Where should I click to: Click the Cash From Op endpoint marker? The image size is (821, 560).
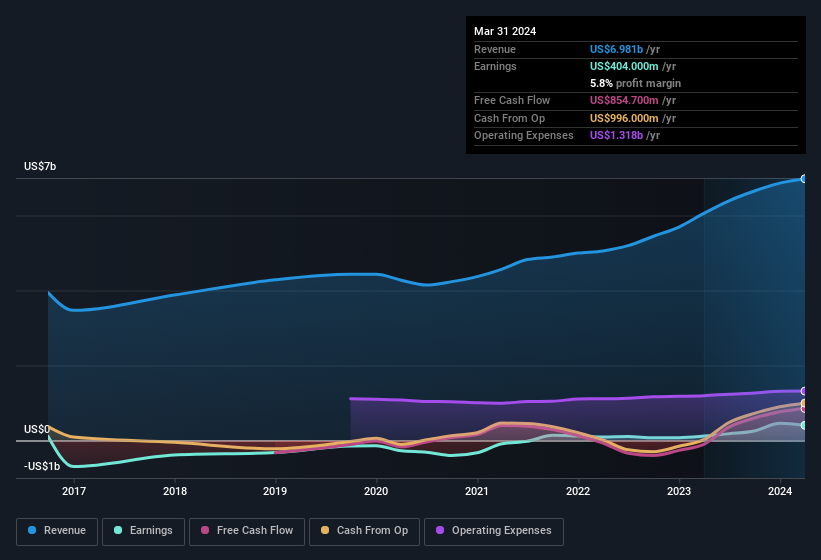click(x=804, y=403)
